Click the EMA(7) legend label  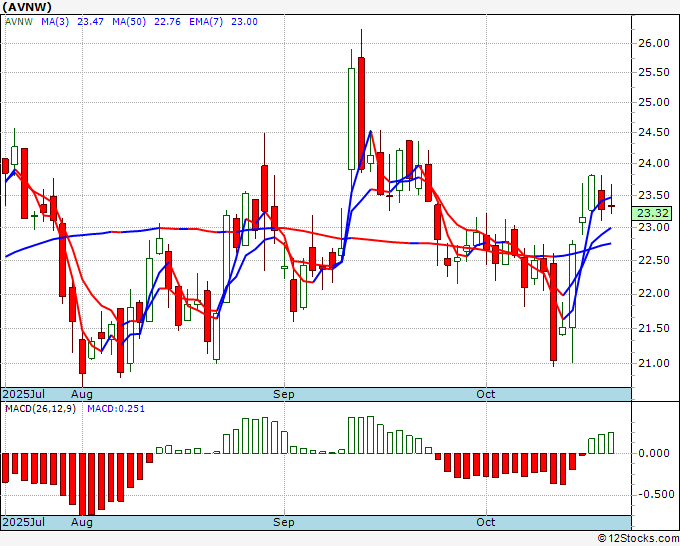click(x=206, y=22)
